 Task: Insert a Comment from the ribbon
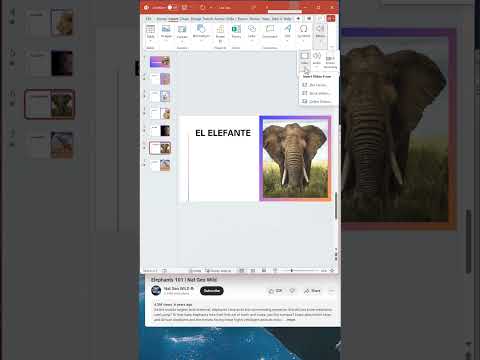[x=270, y=32]
